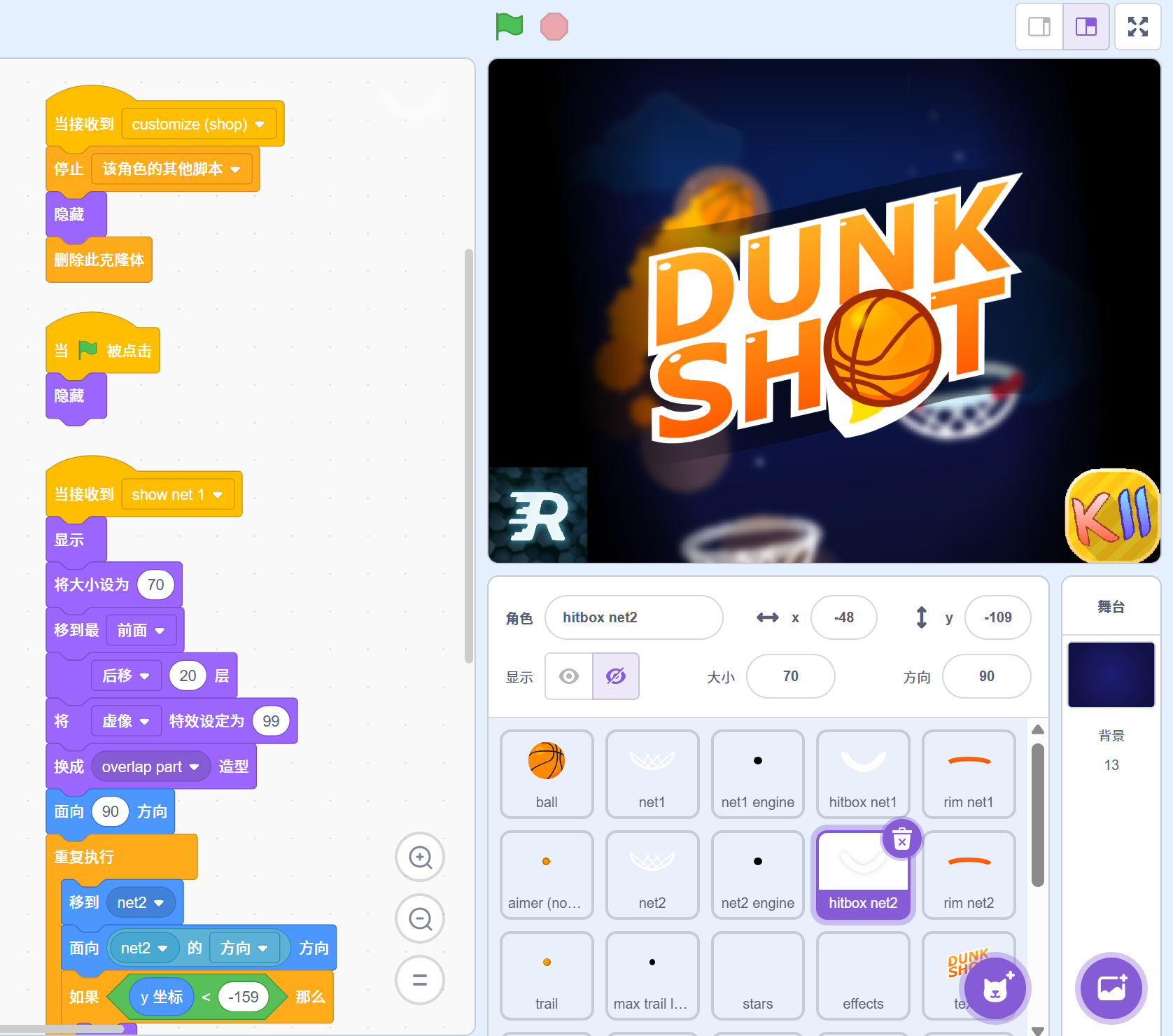1173x1036 pixels.
Task: Expand the overlap part costume dropdown
Action: coord(194,767)
